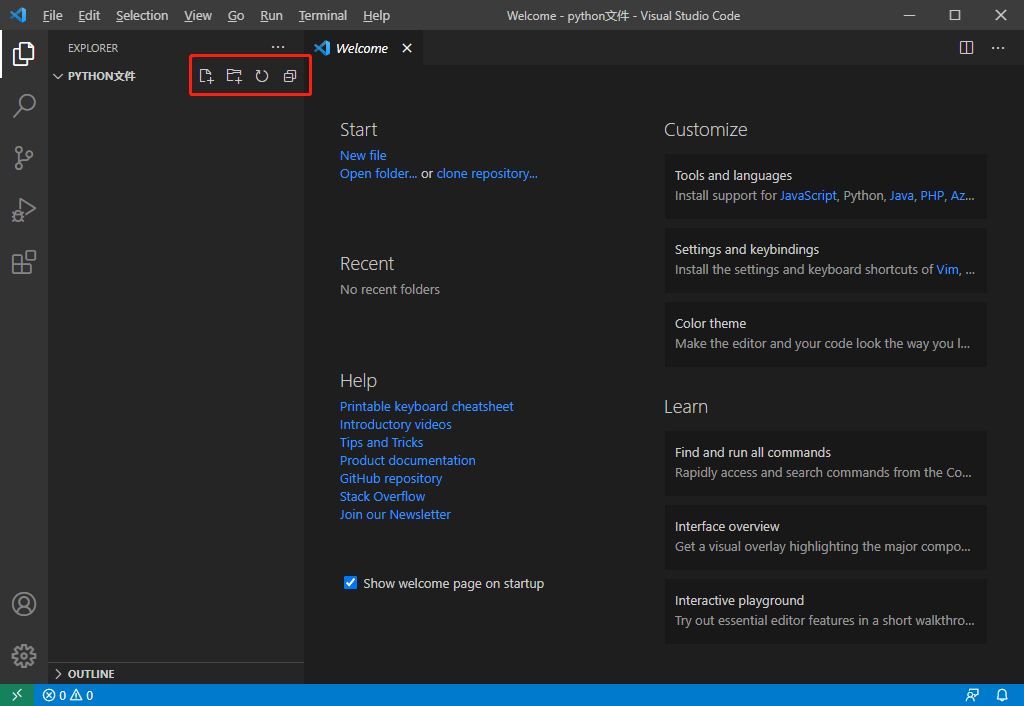
Task: Open feedback icon in status bar
Action: click(972, 696)
